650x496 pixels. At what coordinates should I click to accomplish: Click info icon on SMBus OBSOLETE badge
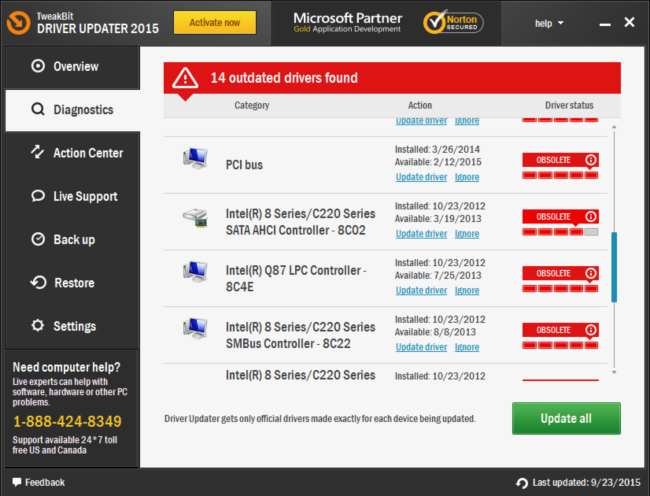point(591,330)
